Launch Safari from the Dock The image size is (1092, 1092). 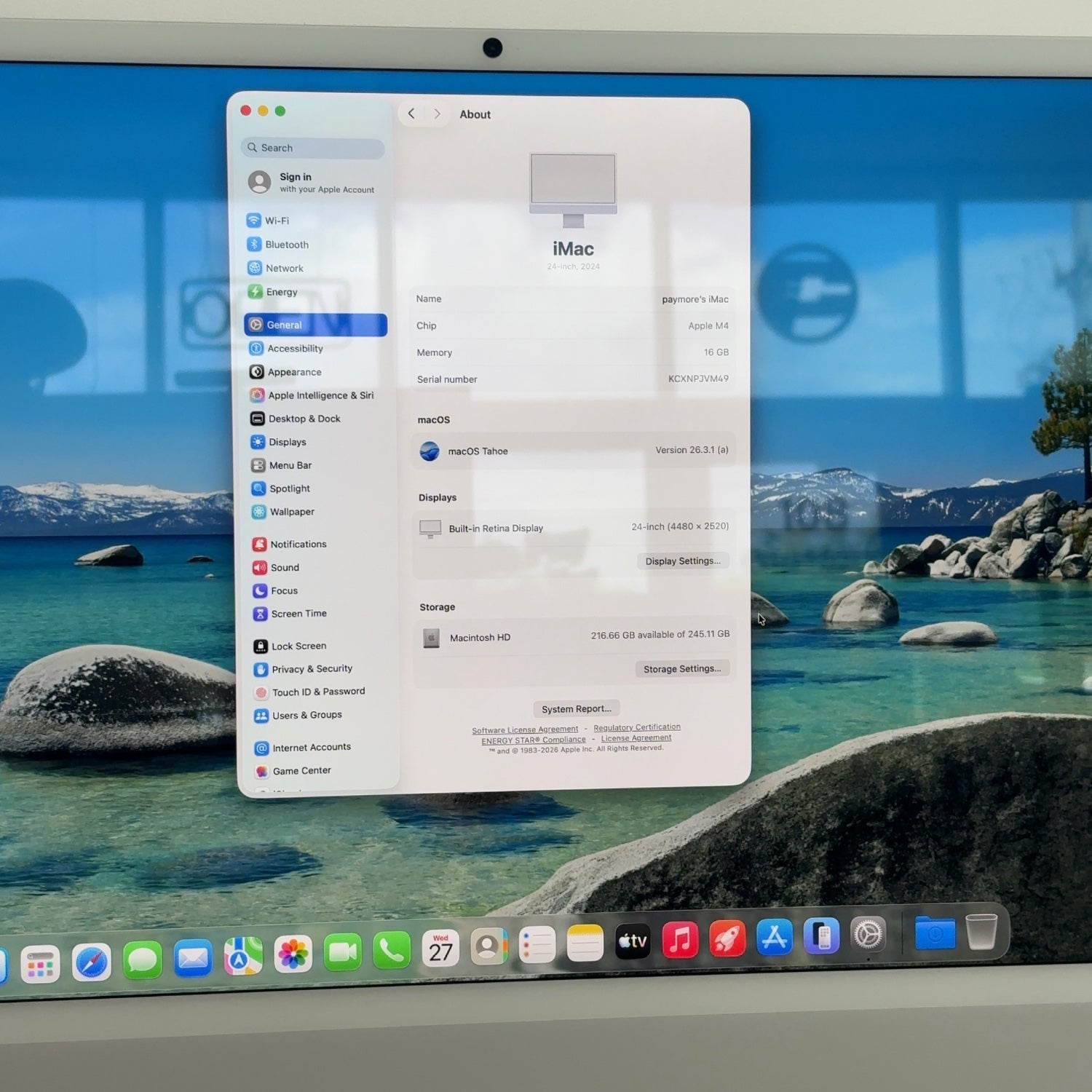pos(92,962)
